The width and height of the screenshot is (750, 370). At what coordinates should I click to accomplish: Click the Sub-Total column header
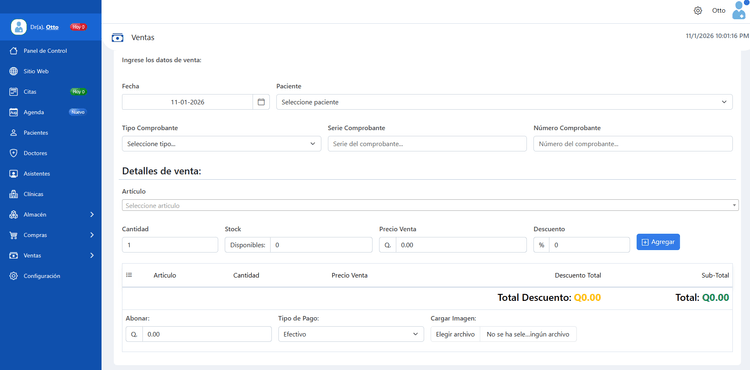(716, 275)
